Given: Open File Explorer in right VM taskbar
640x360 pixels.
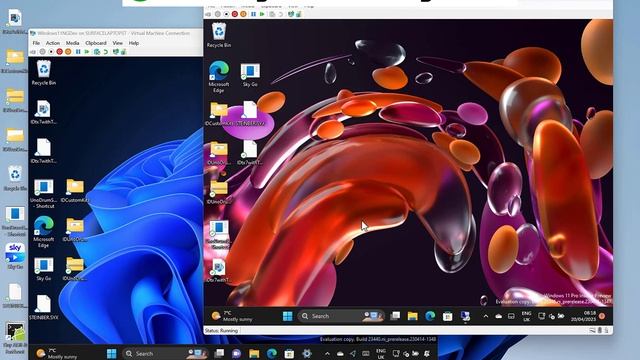Looking at the screenshot, I should [413, 316].
